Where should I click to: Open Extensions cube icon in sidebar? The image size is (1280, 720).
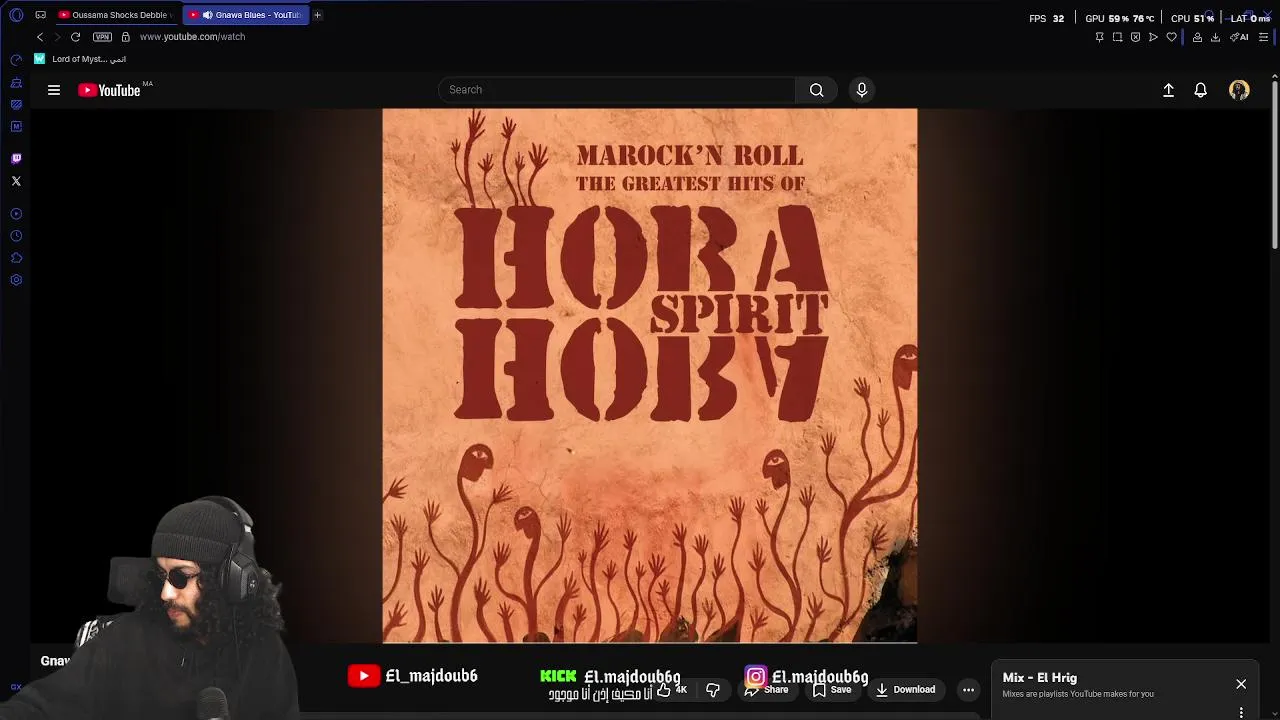pos(16,258)
